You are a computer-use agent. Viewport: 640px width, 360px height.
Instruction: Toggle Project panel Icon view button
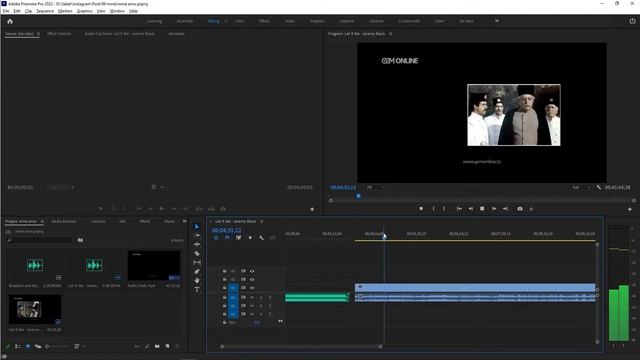click(28, 347)
